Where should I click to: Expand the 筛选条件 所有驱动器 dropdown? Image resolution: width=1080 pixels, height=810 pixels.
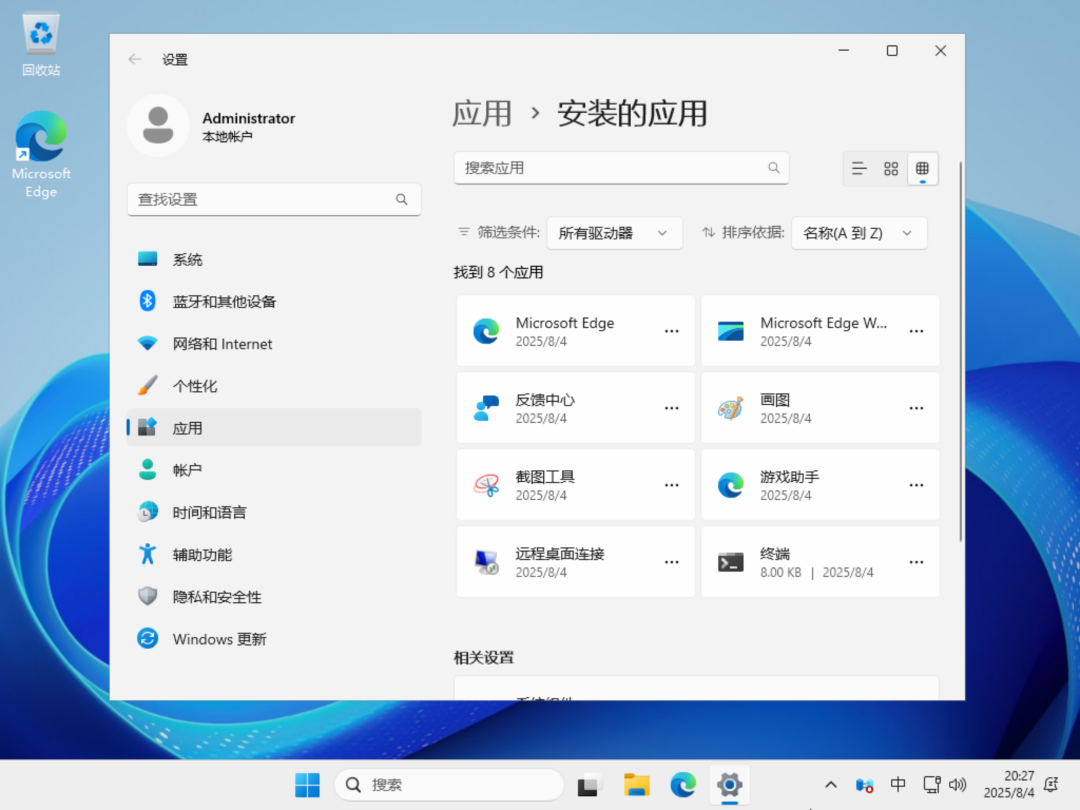pyautogui.click(x=614, y=233)
